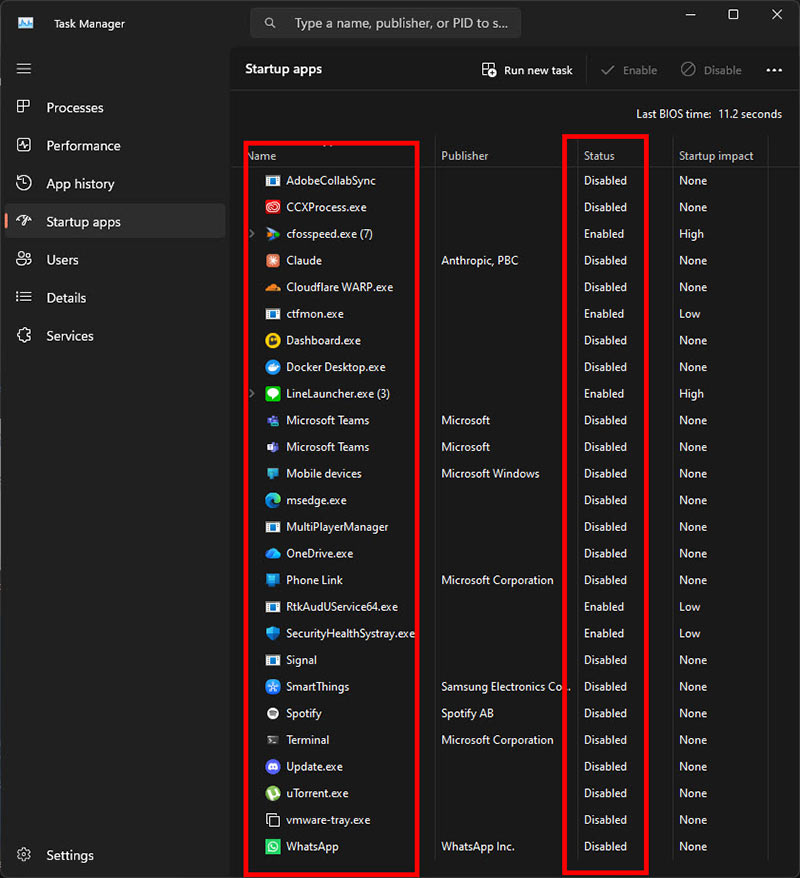This screenshot has height=878, width=800.
Task: Click the search magnifier icon
Action: 270,23
